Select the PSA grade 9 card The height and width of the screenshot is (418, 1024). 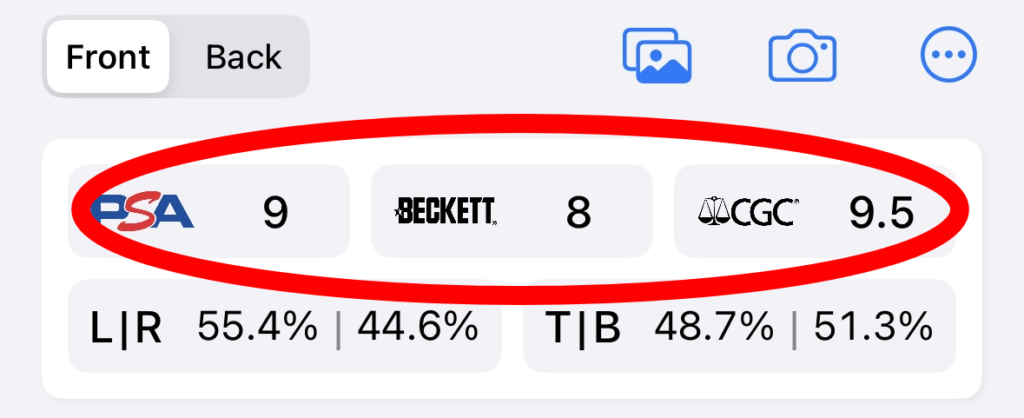(x=209, y=211)
